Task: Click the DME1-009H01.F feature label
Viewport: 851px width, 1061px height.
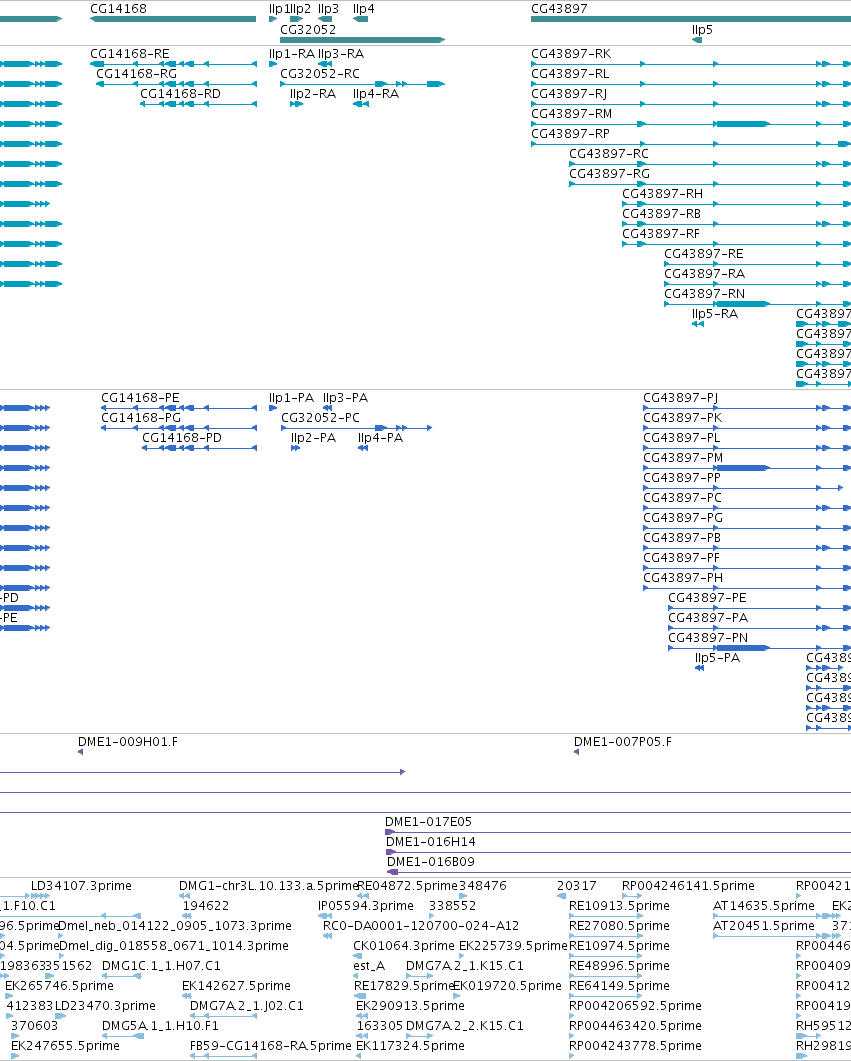Action: point(128,742)
